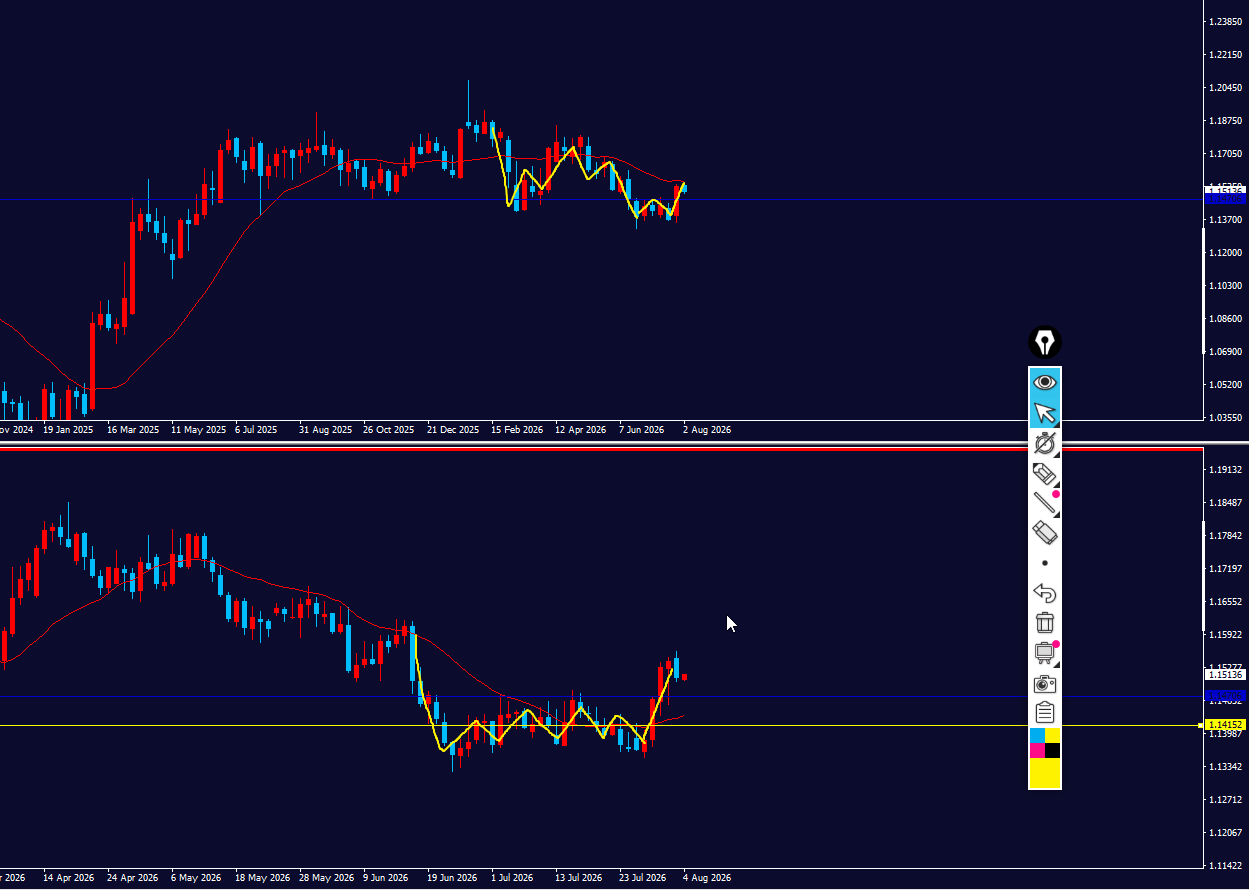Click the 21 Dec 2025 date label
This screenshot has height=890, width=1249.
tap(453, 430)
